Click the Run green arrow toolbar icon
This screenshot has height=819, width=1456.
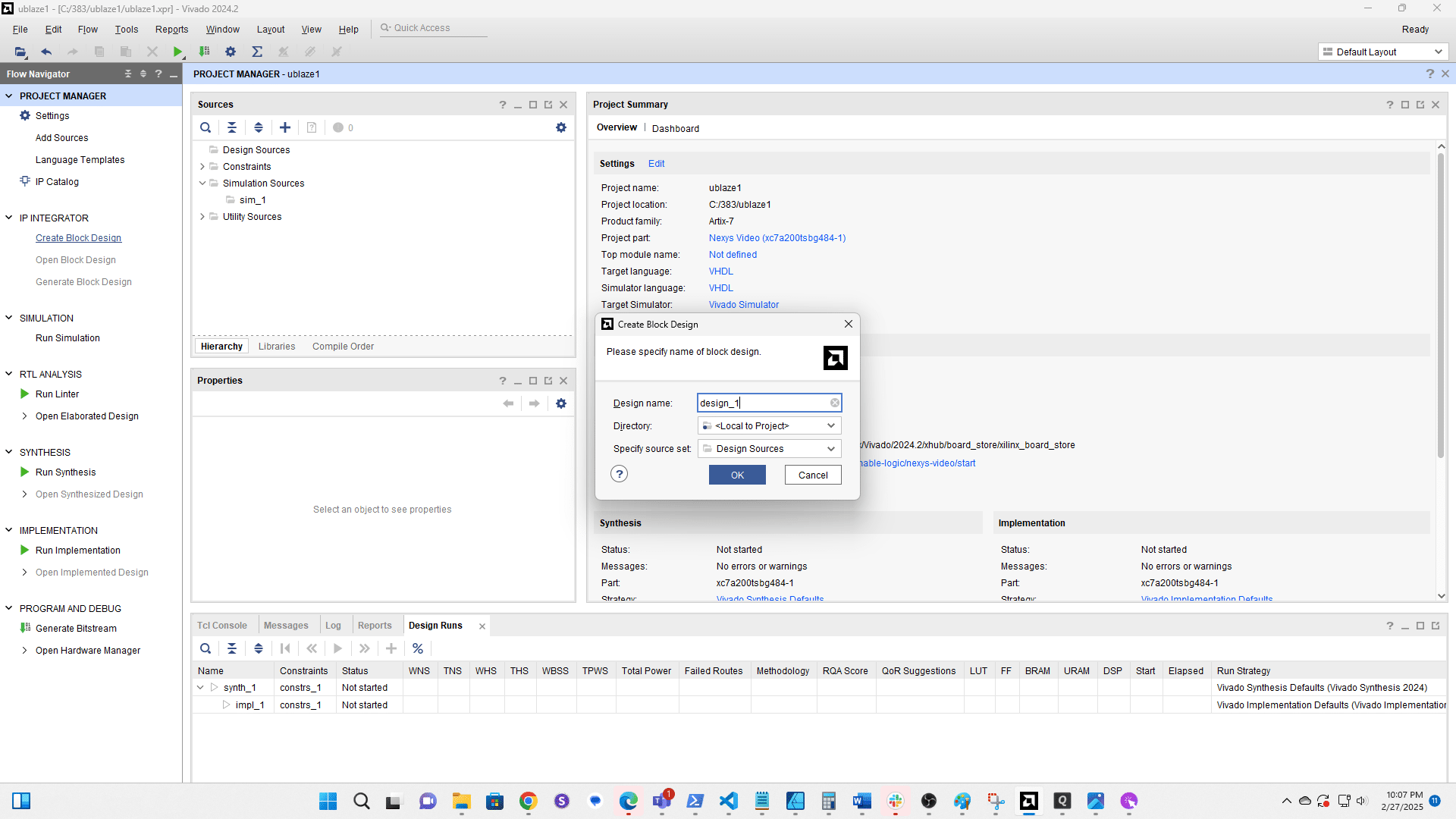[x=177, y=52]
